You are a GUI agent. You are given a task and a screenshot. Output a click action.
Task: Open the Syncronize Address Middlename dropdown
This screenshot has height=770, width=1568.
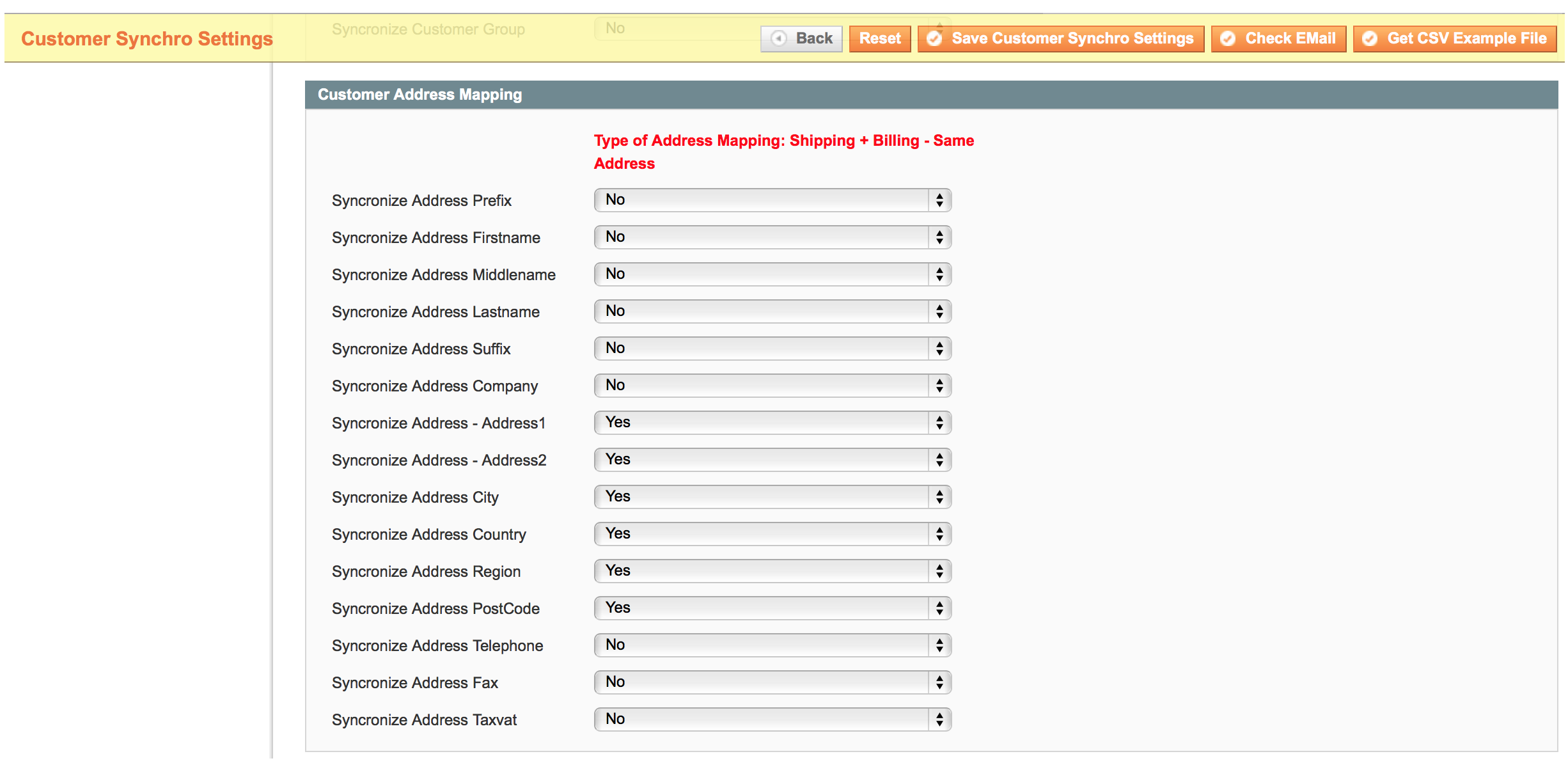pos(772,274)
